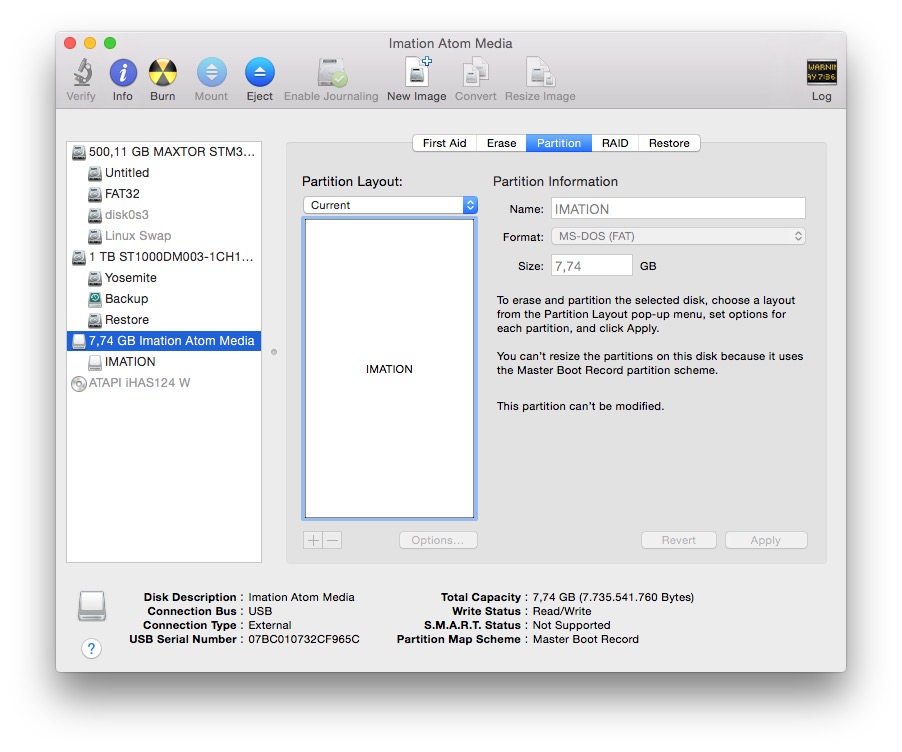Select the IMATION volume in sidebar
902x752 pixels.
[130, 362]
